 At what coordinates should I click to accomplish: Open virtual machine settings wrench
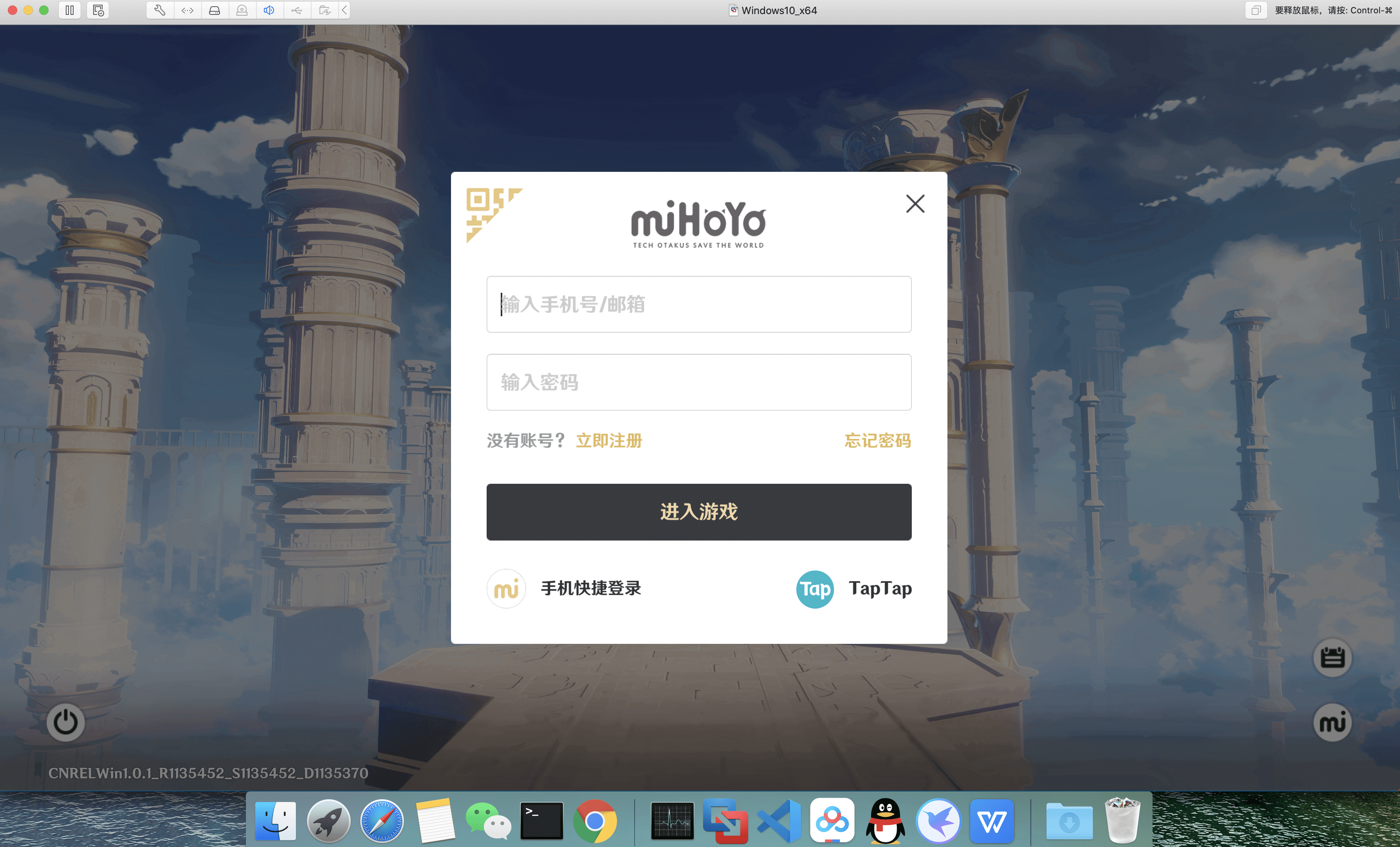160,10
